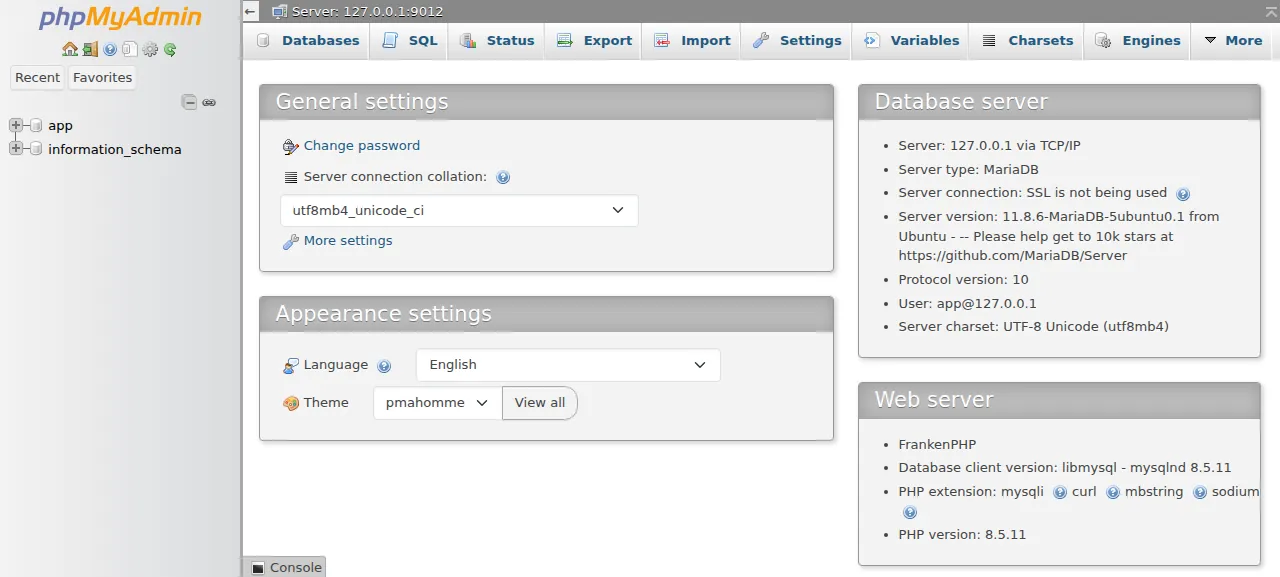Click the Server: 127.0.0.1:9012 breadcrumb
Screen dimensions: 1280x577
coord(367,12)
